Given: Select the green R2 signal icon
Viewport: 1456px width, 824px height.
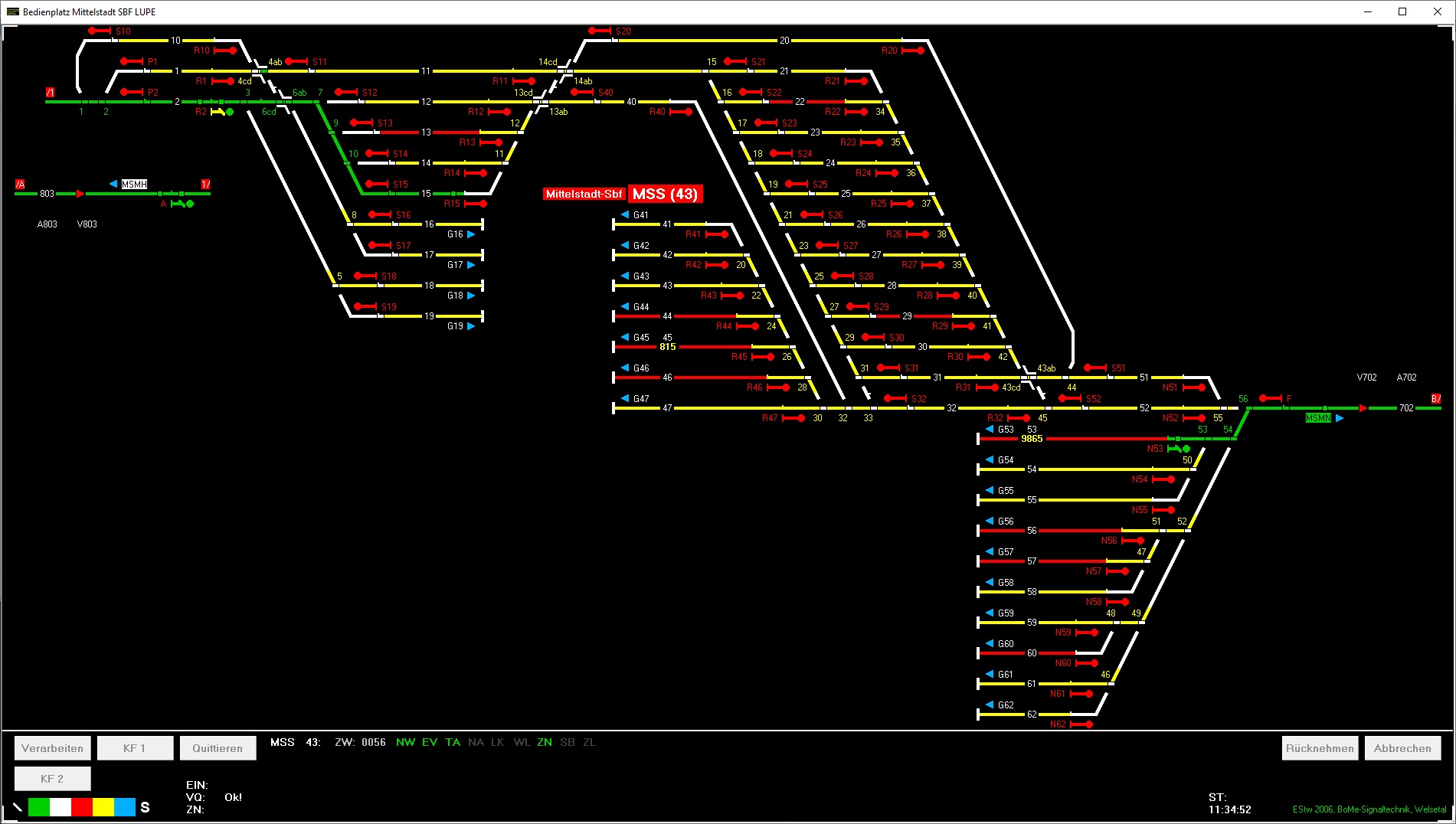Looking at the screenshot, I should (222, 112).
